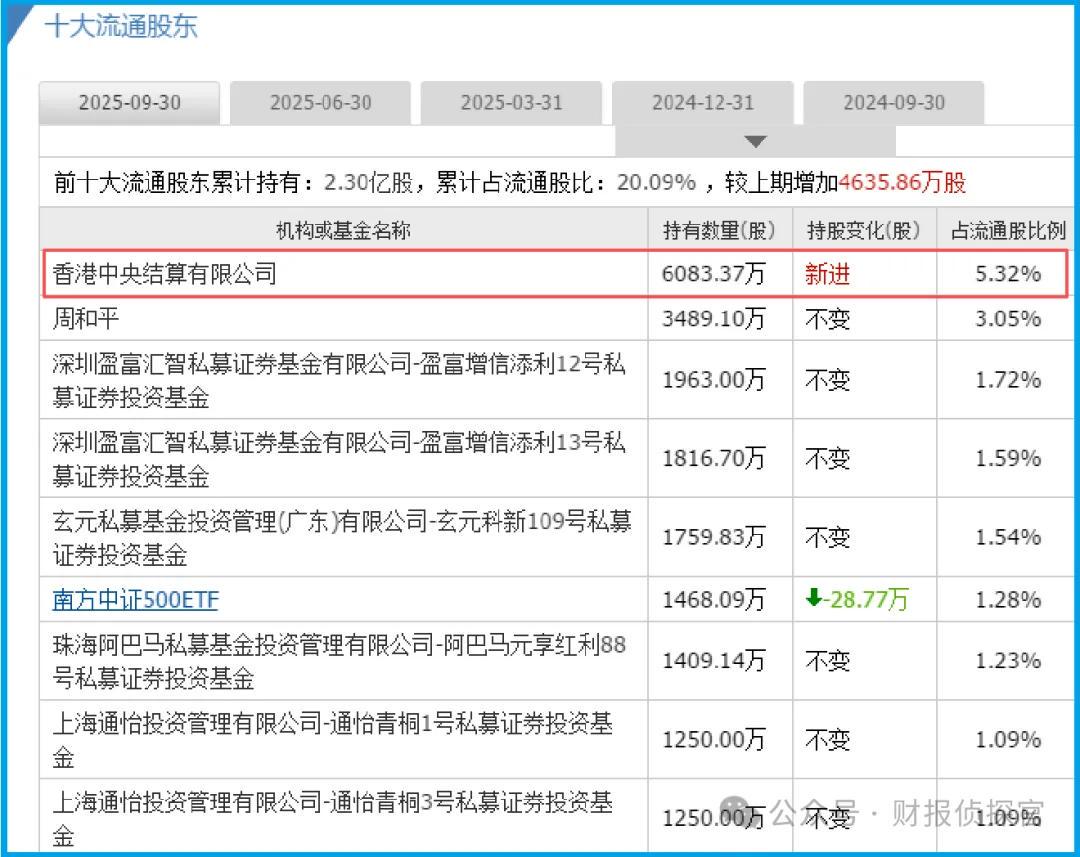Sort by the 持有数量(股) column header
Viewport: 1080px width, 857px height.
pos(719,231)
